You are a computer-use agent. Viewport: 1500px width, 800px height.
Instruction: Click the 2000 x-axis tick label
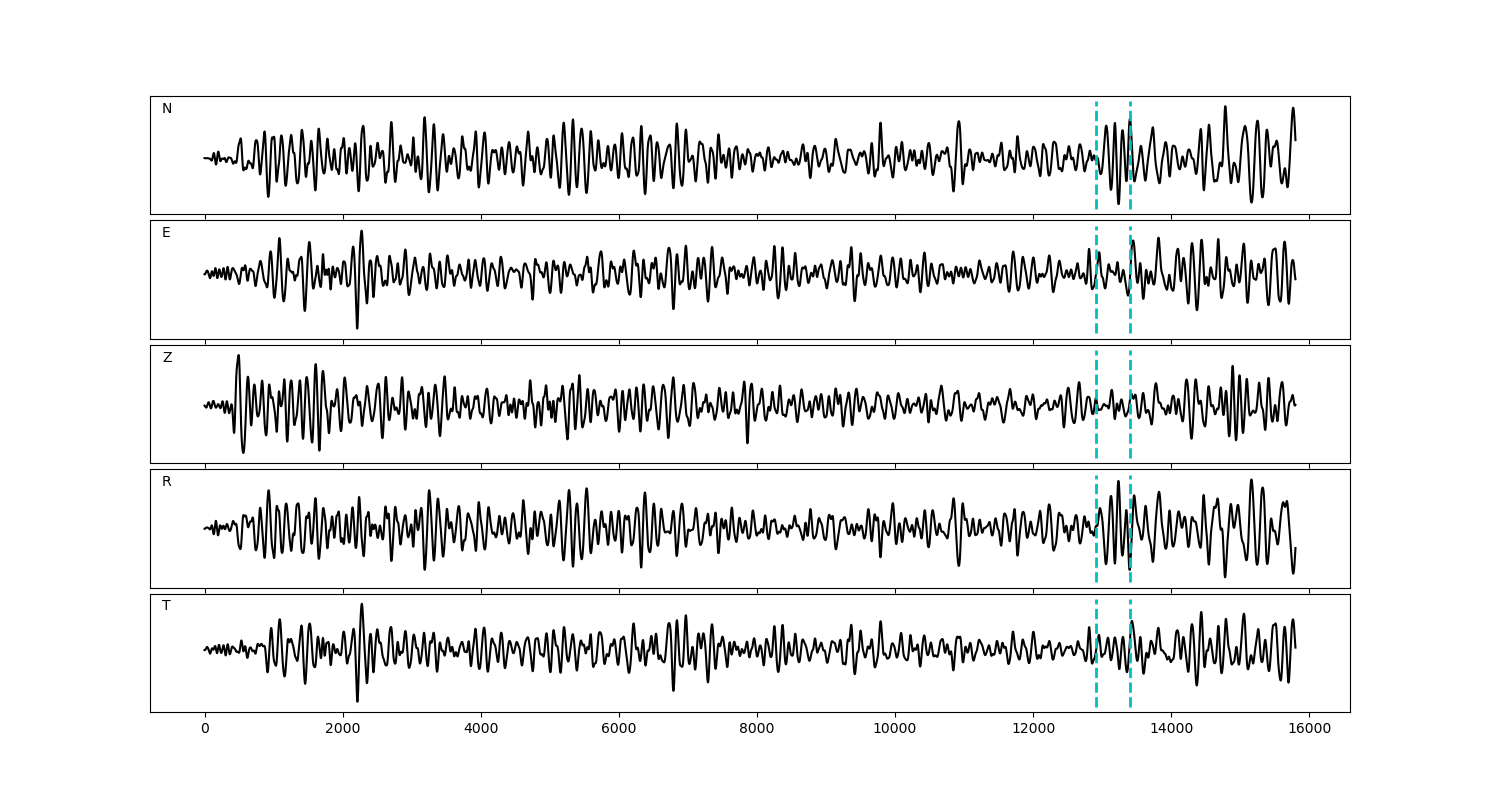click(x=343, y=729)
